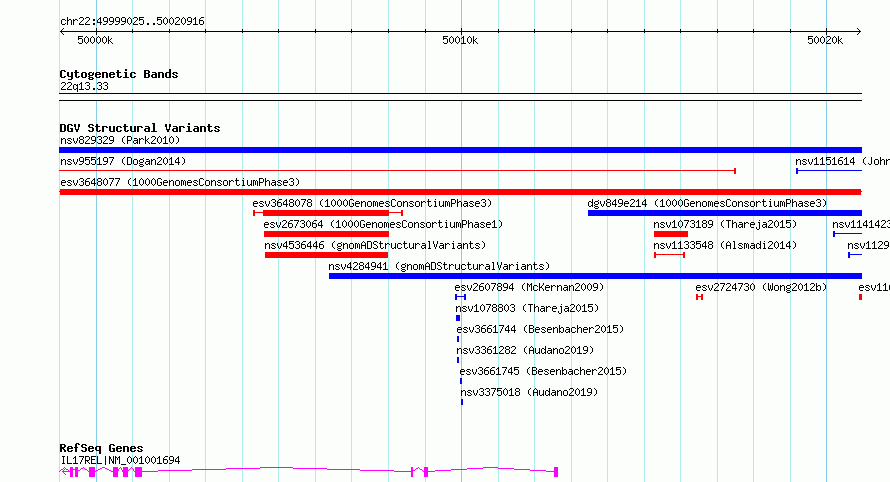Click the Cytogenetic Bands track title
The image size is (890, 482).
tap(119, 74)
